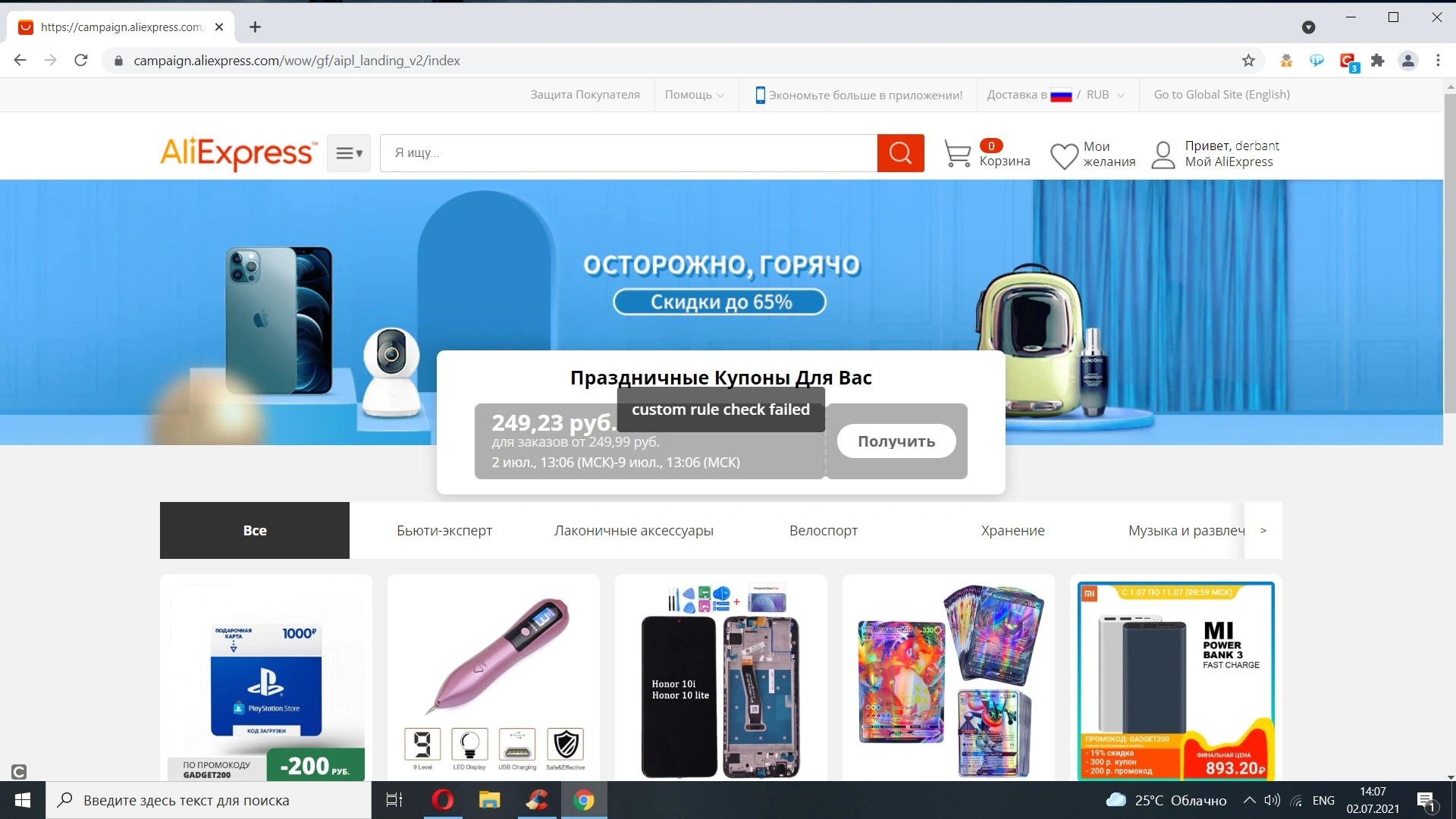Open the pink laser pen product

(x=494, y=678)
